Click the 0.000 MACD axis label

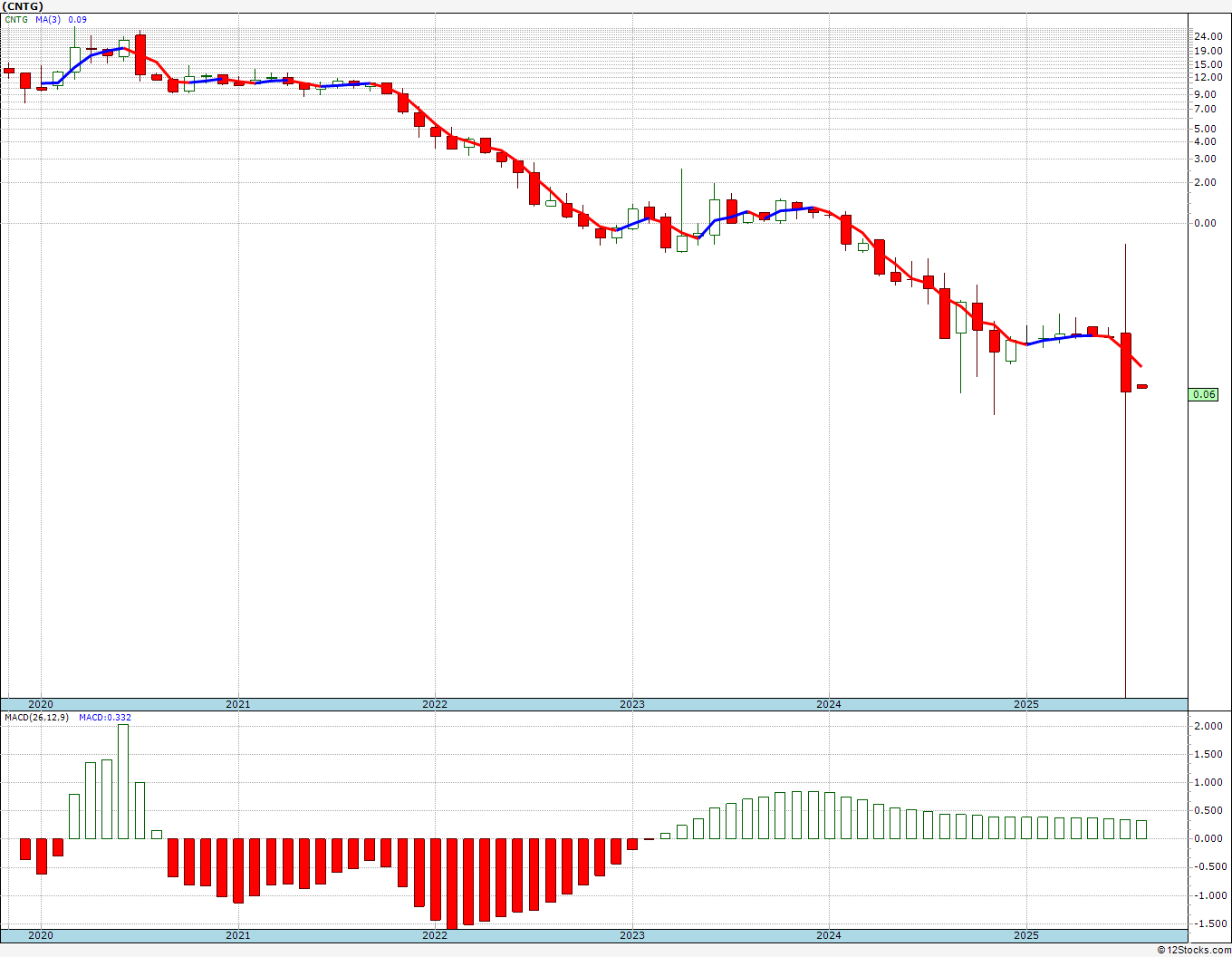pyautogui.click(x=1208, y=838)
